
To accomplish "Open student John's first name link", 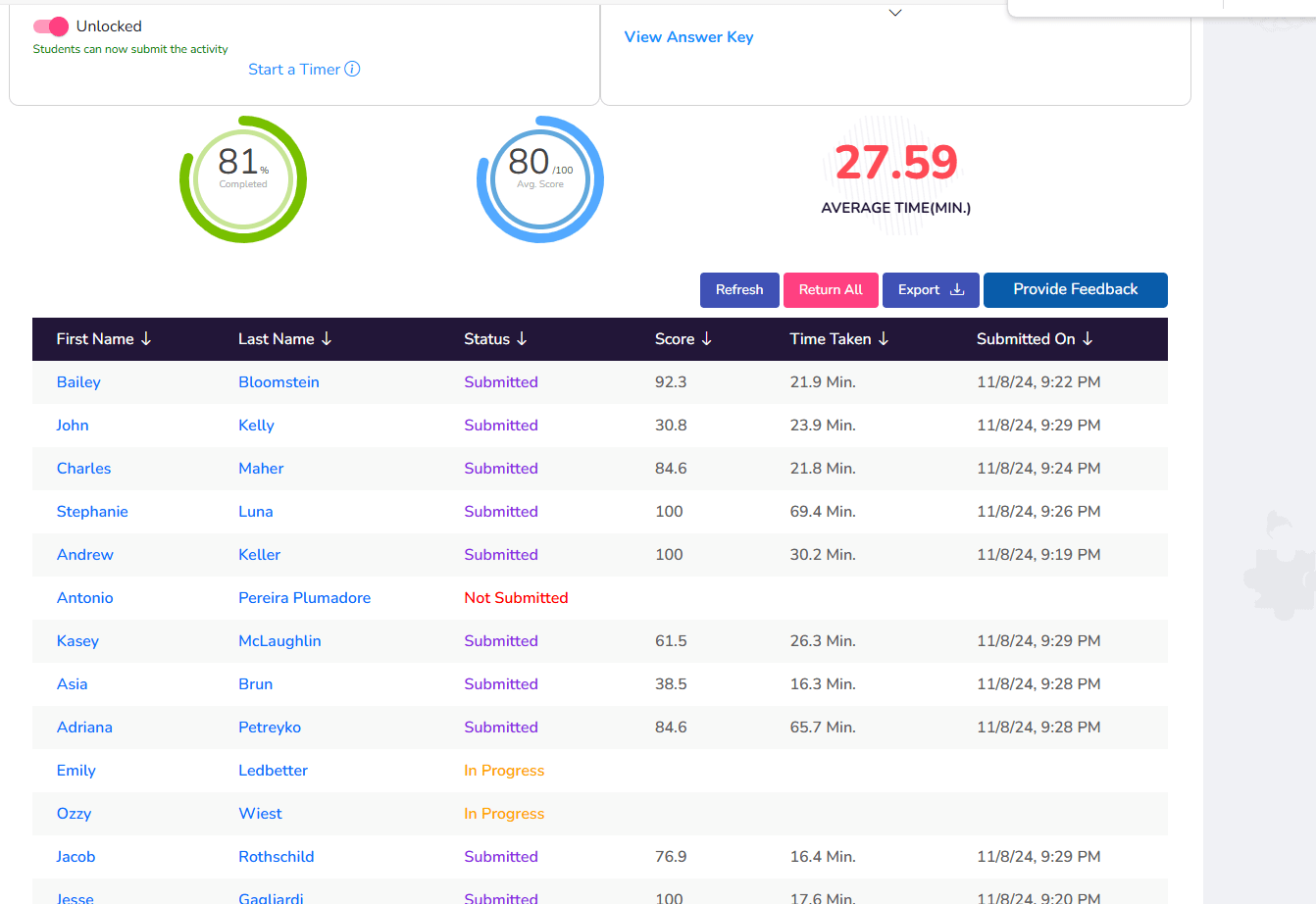I will pyautogui.click(x=73, y=426).
